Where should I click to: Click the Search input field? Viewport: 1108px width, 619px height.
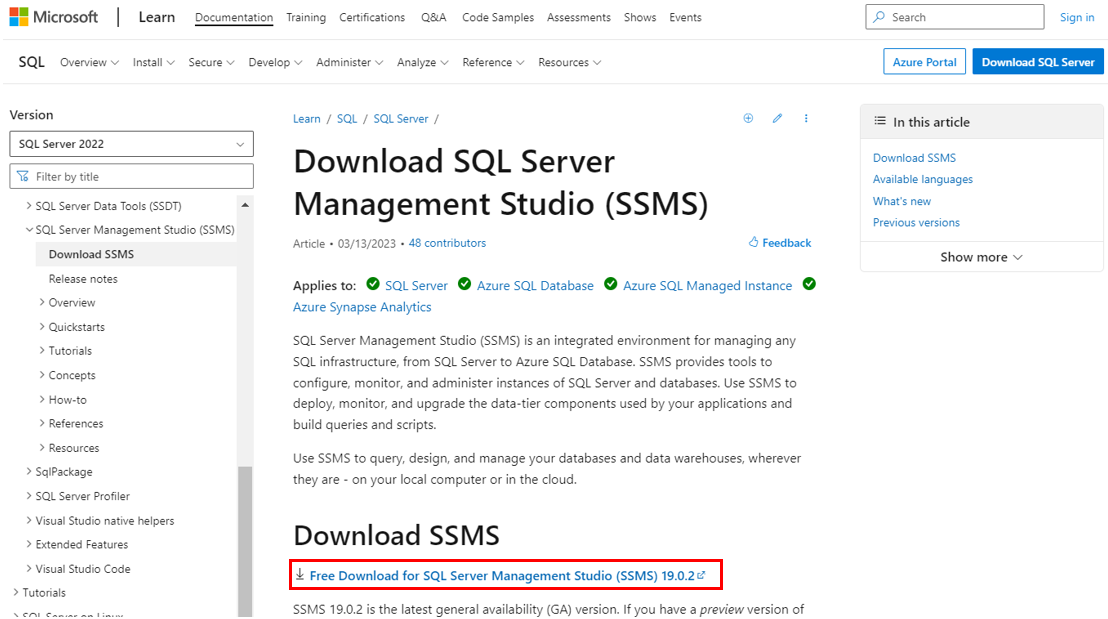pyautogui.click(x=955, y=17)
